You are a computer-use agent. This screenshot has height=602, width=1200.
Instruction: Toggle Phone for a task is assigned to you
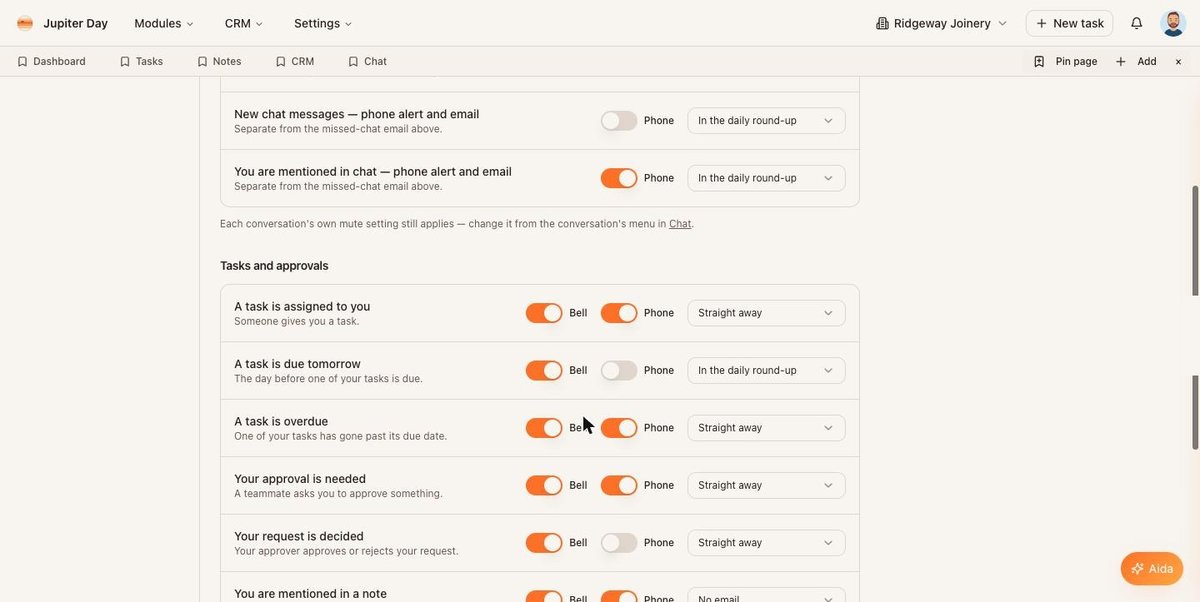pos(619,313)
